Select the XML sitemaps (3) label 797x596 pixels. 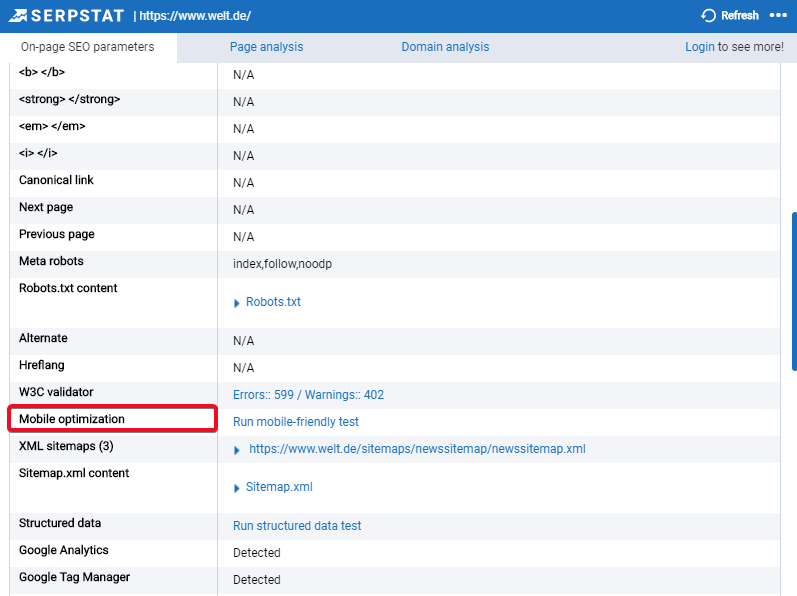point(66,446)
